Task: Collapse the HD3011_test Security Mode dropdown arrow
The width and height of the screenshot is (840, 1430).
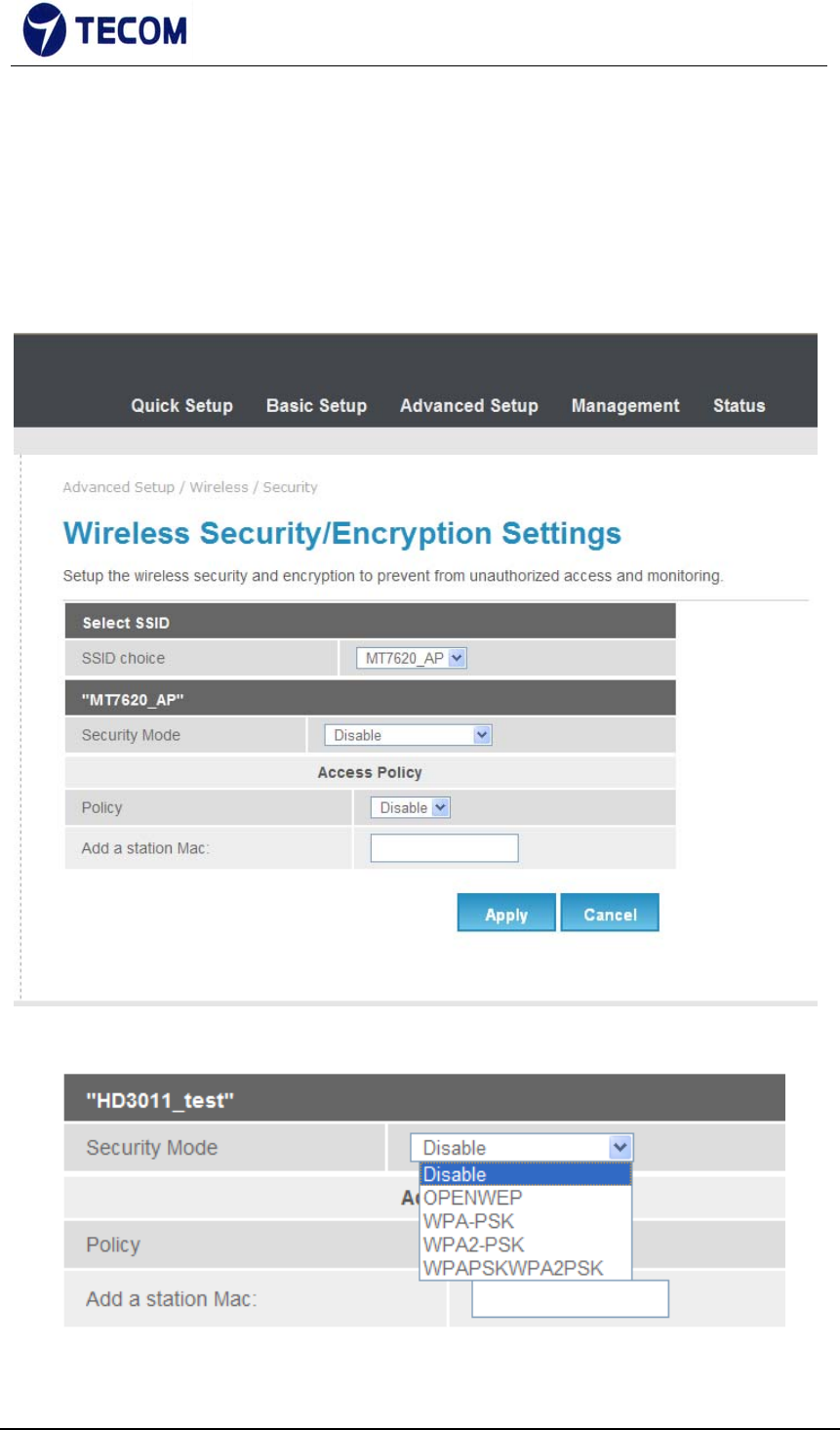Action: pyautogui.click(x=620, y=1148)
